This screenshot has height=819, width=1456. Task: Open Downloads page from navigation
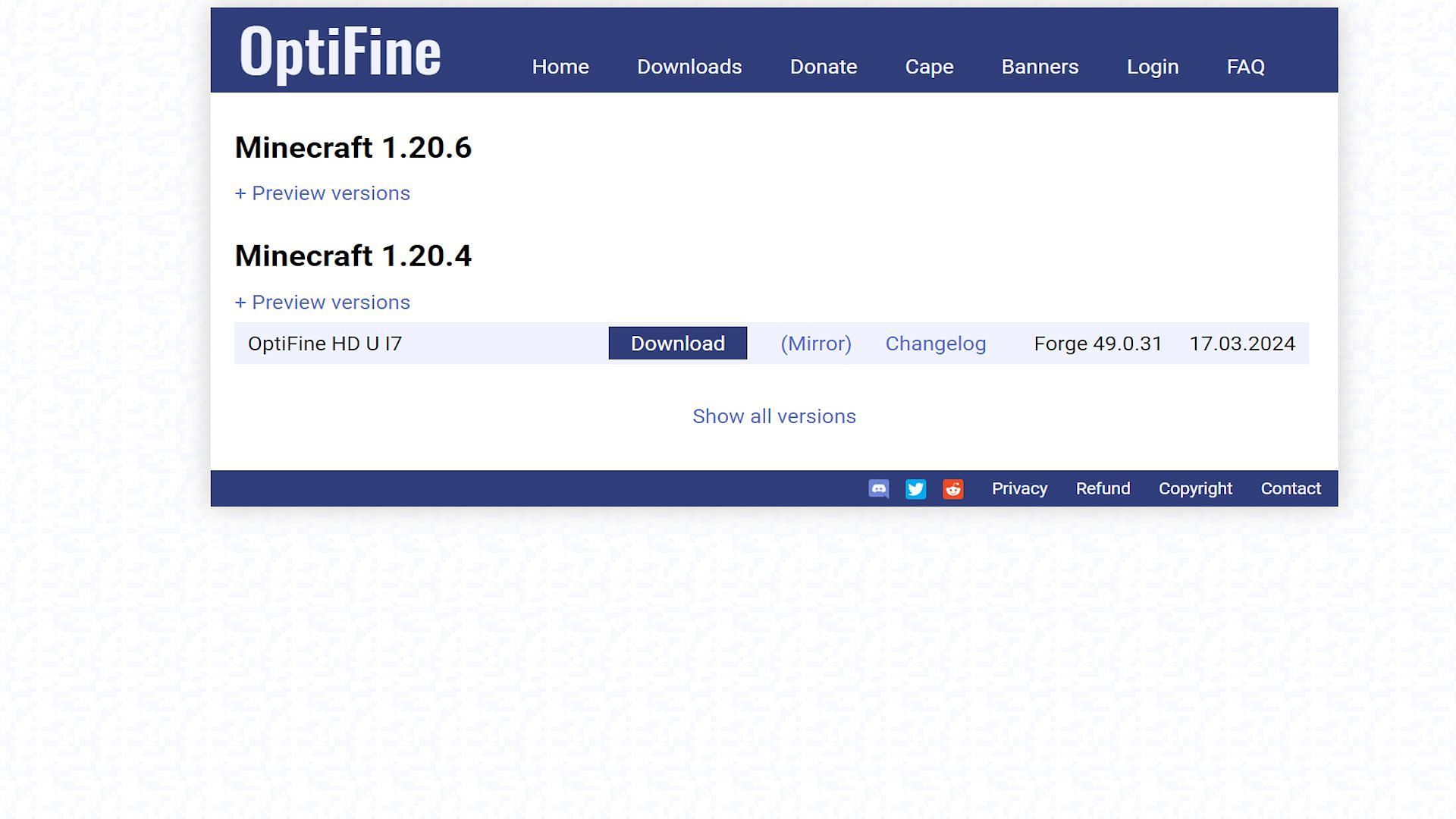690,66
